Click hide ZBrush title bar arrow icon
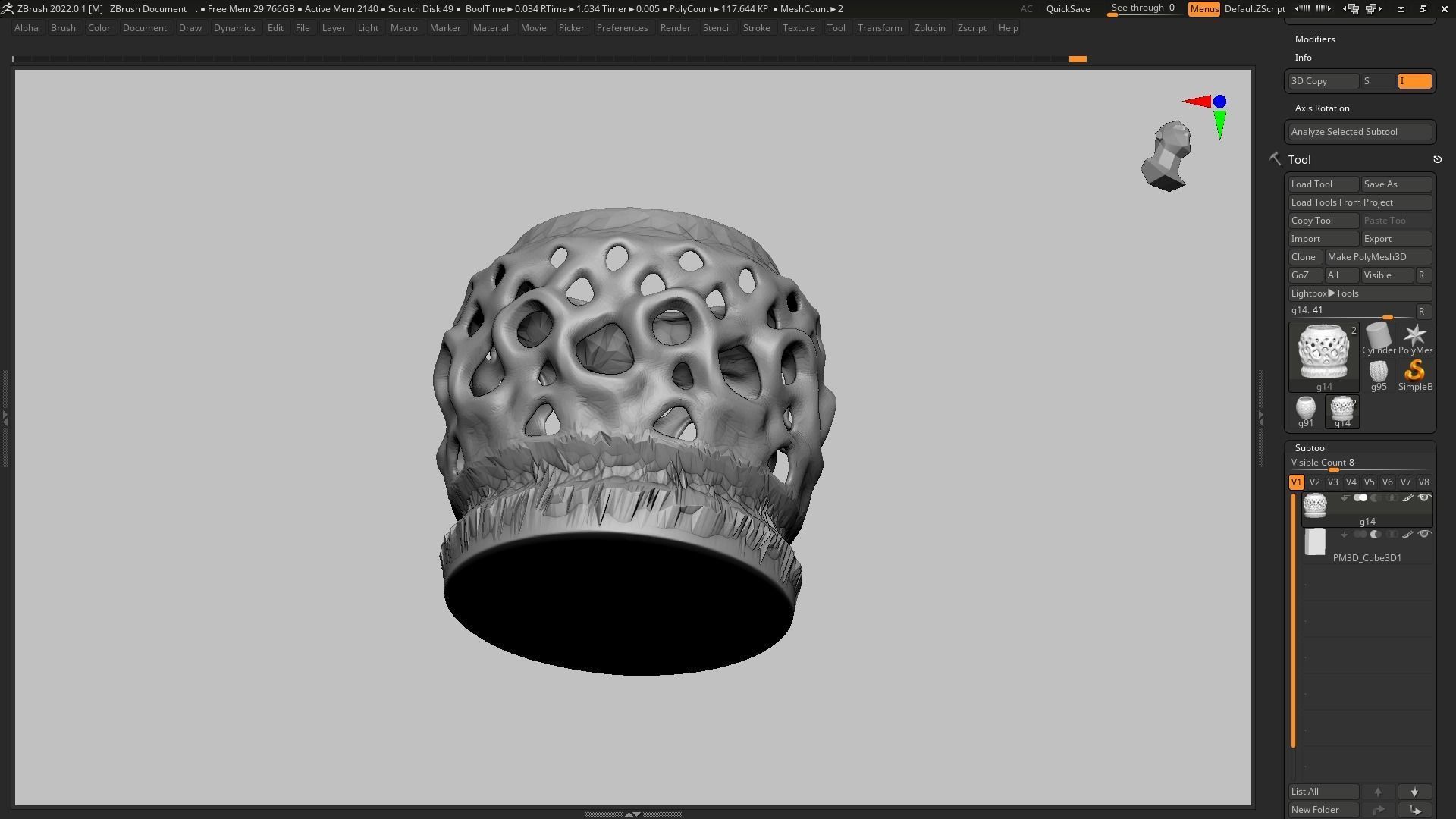Viewport: 1456px width, 819px height. (x=1401, y=9)
